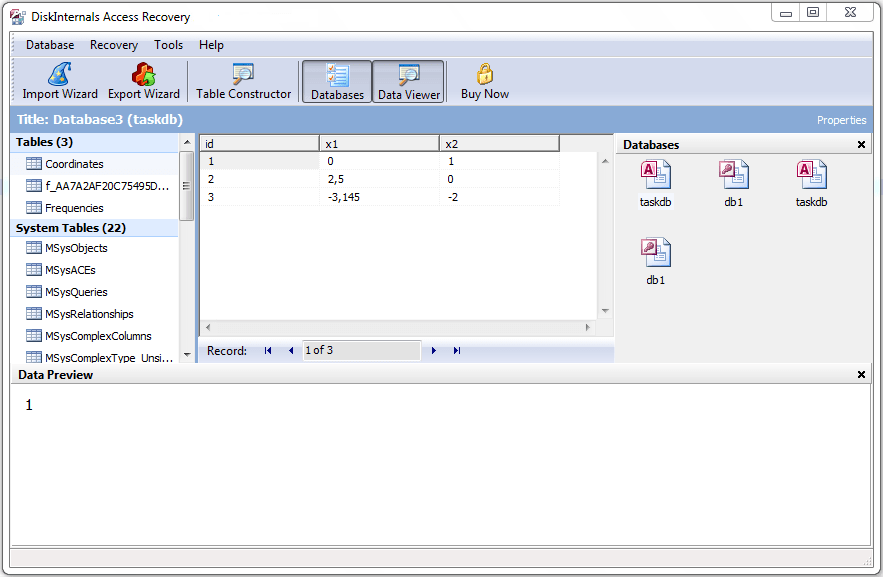This screenshot has width=883, height=577.
Task: Click the Buy Now icon
Action: pyautogui.click(x=483, y=81)
